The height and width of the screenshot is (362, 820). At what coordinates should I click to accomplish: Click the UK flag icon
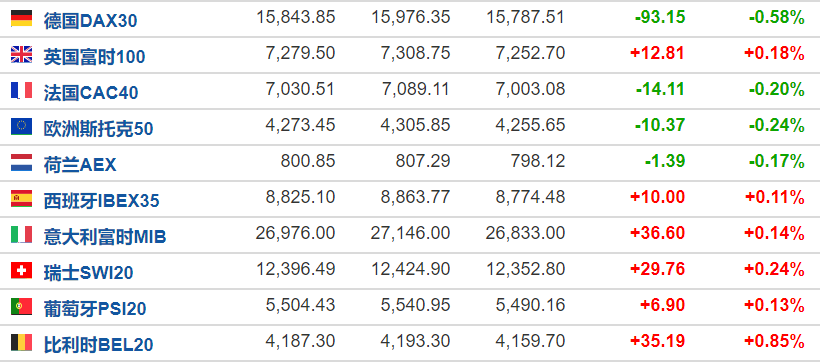[21, 54]
